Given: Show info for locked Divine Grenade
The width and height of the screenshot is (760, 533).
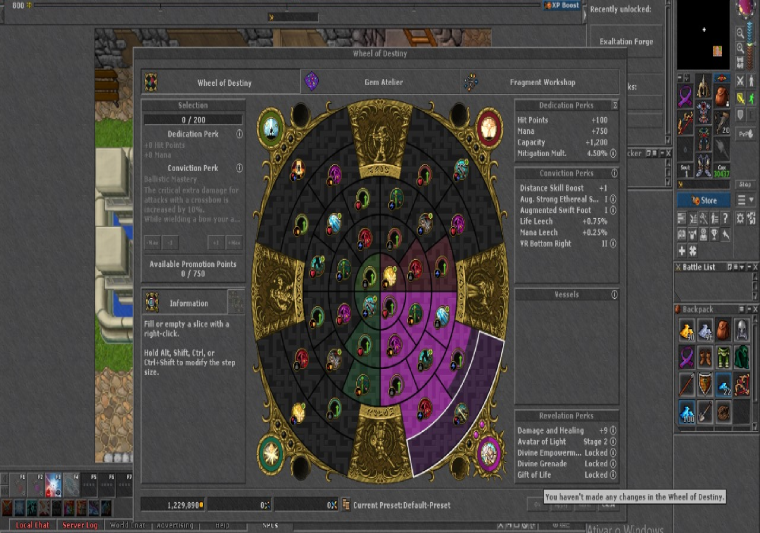Looking at the screenshot, I should 613,464.
